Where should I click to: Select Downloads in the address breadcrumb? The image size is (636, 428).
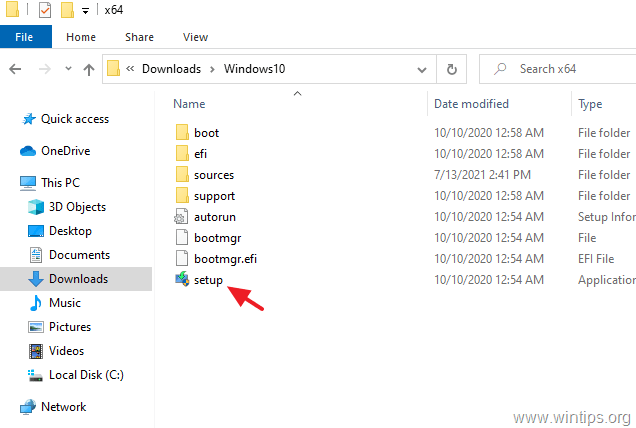[x=171, y=69]
